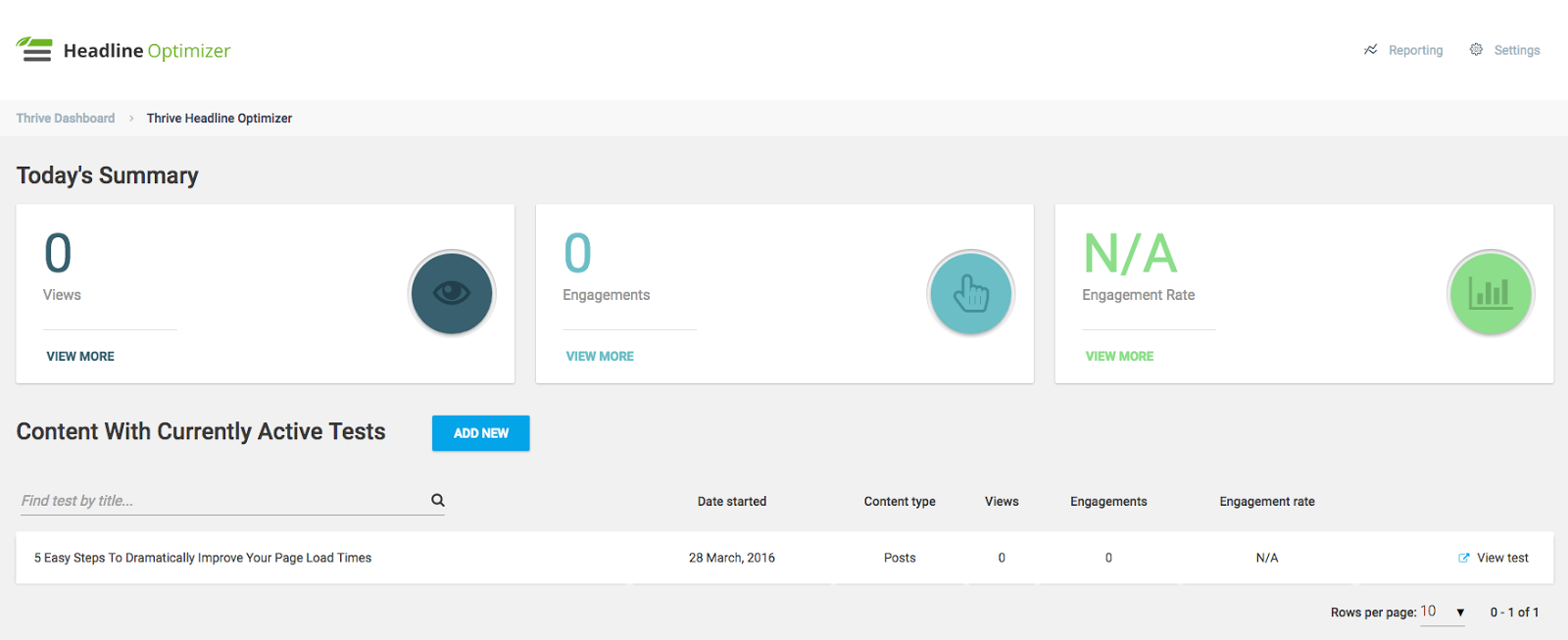Focus the Find test by title field
The width and height of the screenshot is (1568, 640).
[x=223, y=501]
